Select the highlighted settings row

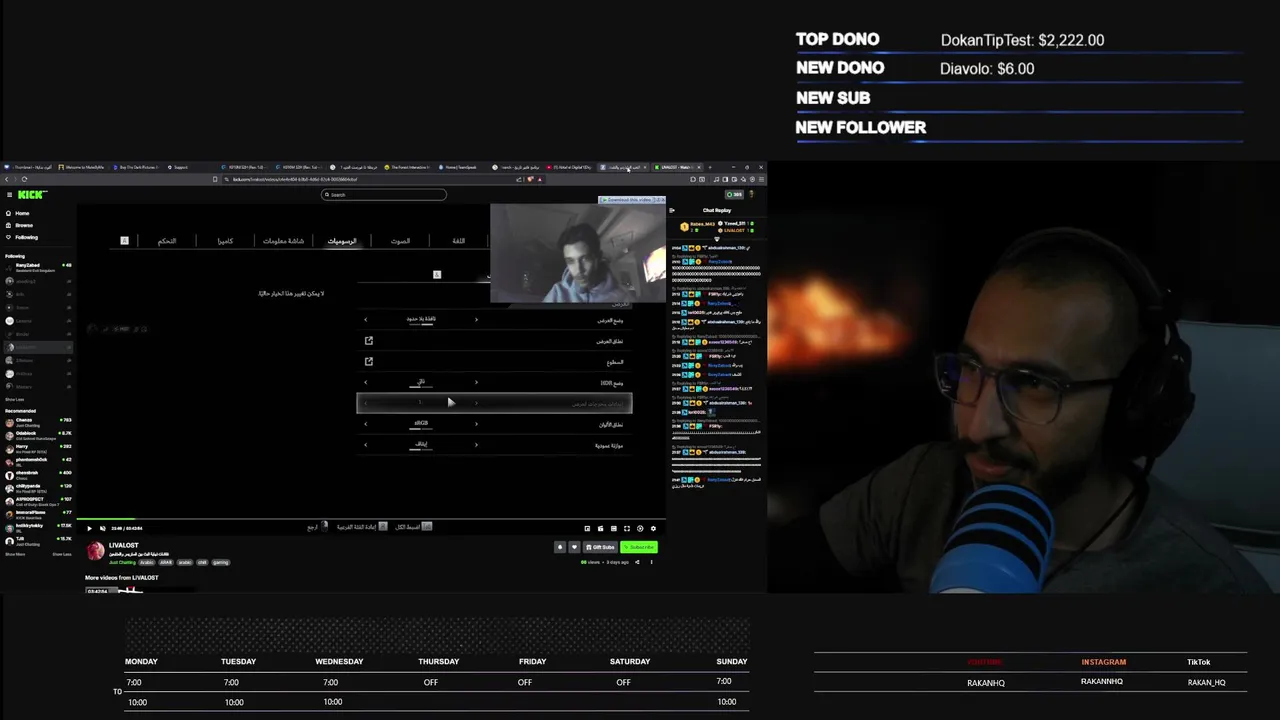coord(494,403)
